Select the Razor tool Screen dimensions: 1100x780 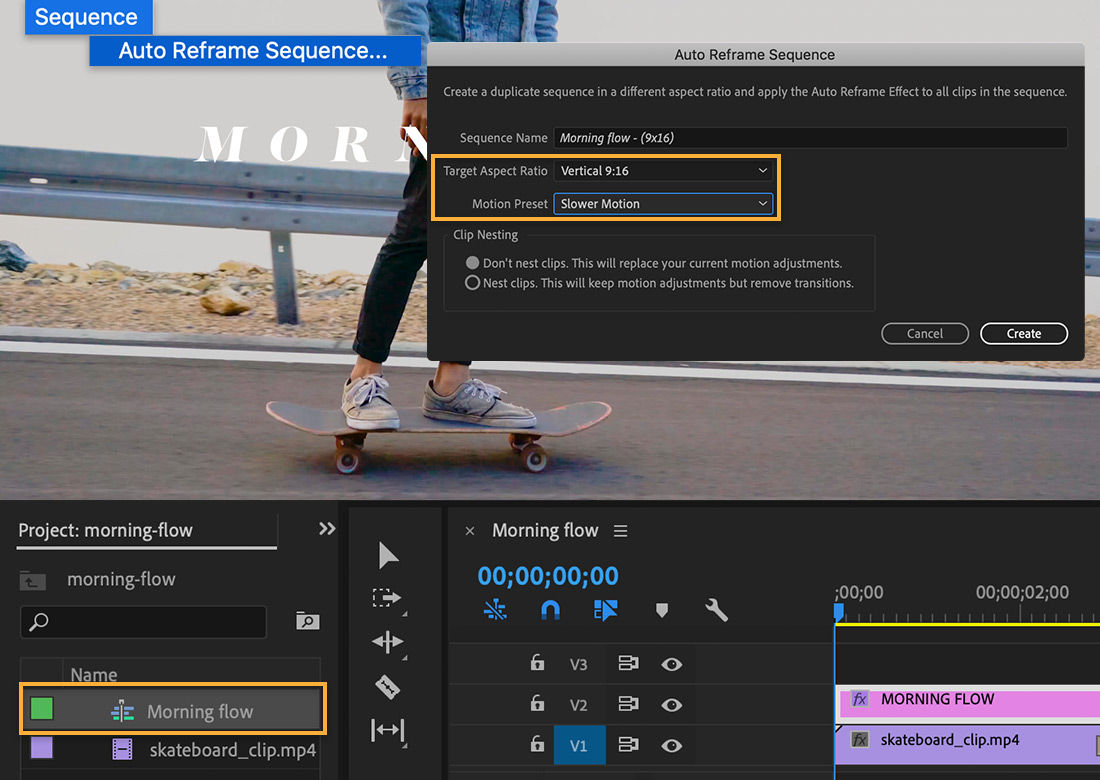[x=388, y=686]
